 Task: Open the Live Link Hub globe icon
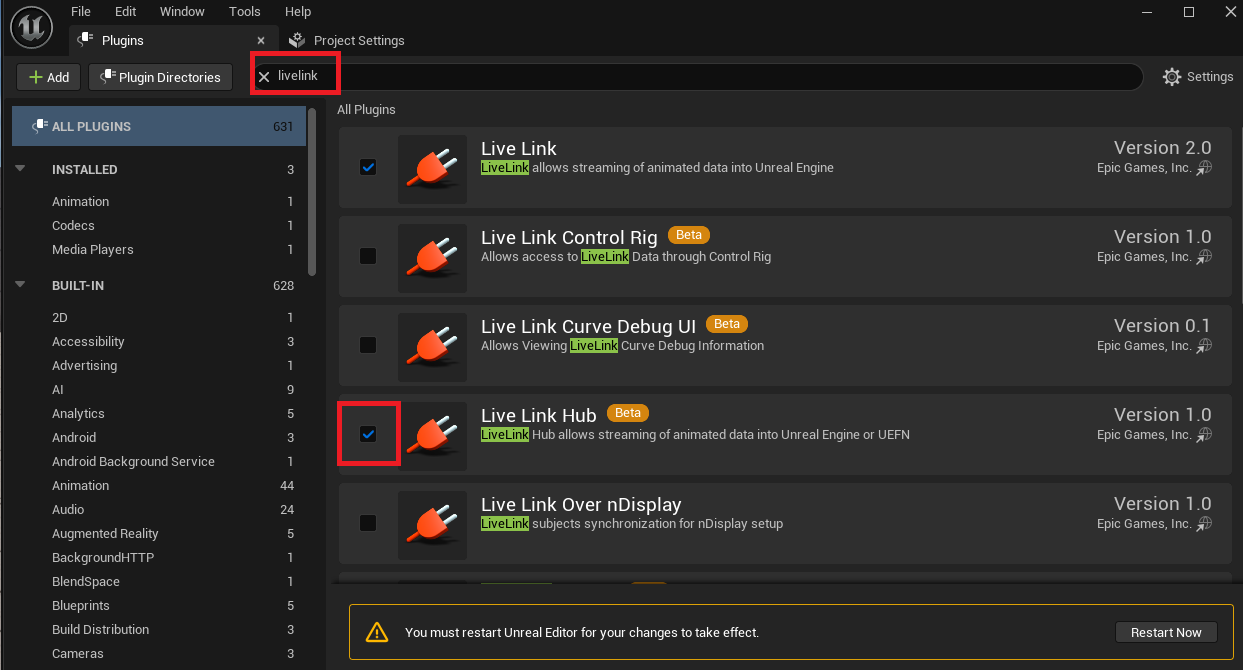1204,435
